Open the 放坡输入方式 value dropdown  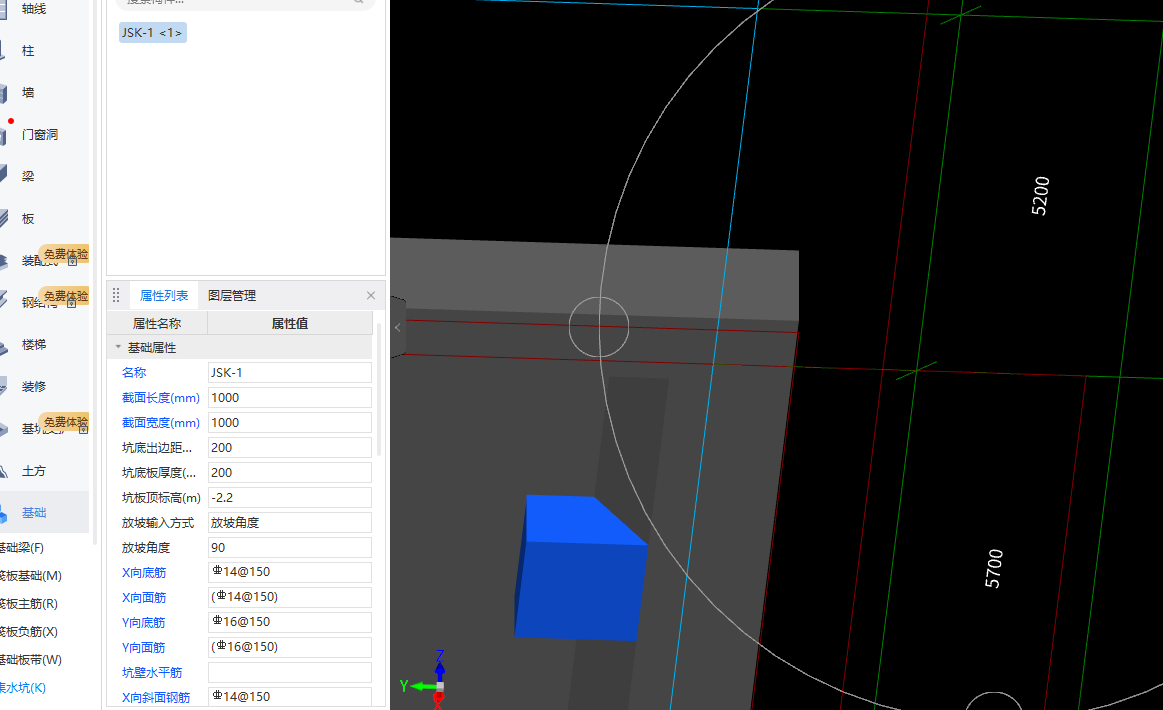[289, 522]
